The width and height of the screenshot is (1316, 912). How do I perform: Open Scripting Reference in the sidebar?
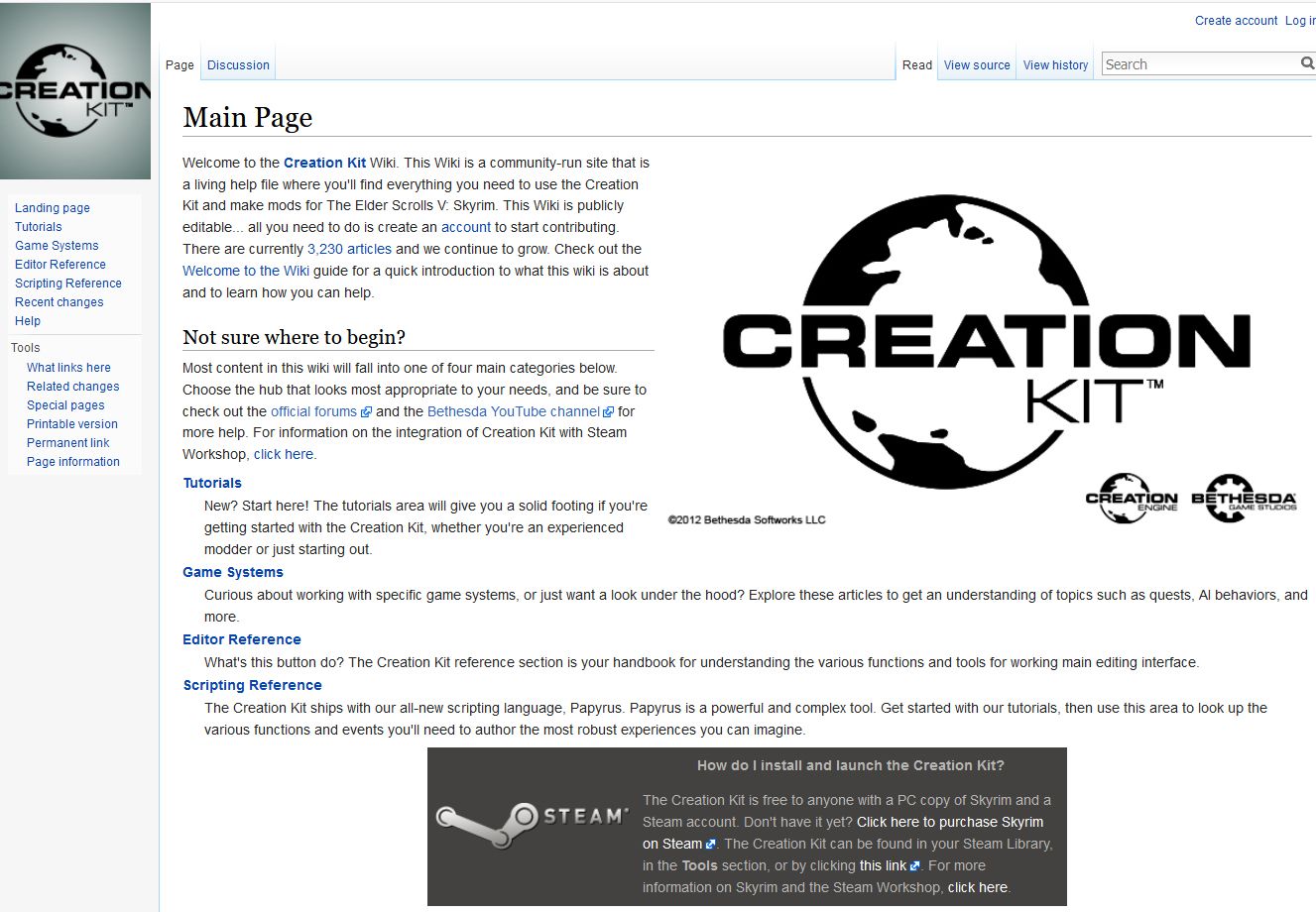pyautogui.click(x=68, y=284)
